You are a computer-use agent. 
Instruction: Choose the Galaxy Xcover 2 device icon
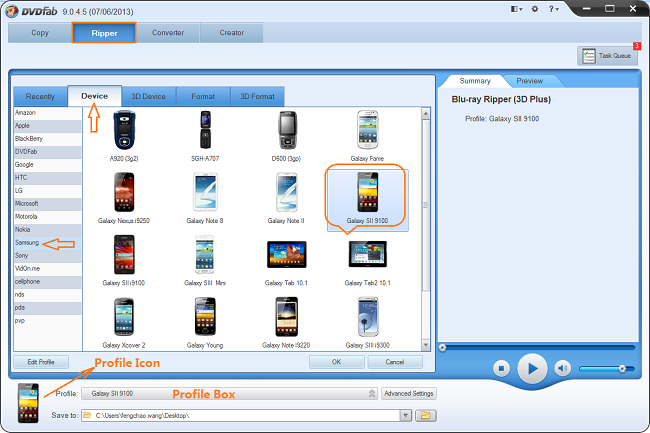pos(124,317)
